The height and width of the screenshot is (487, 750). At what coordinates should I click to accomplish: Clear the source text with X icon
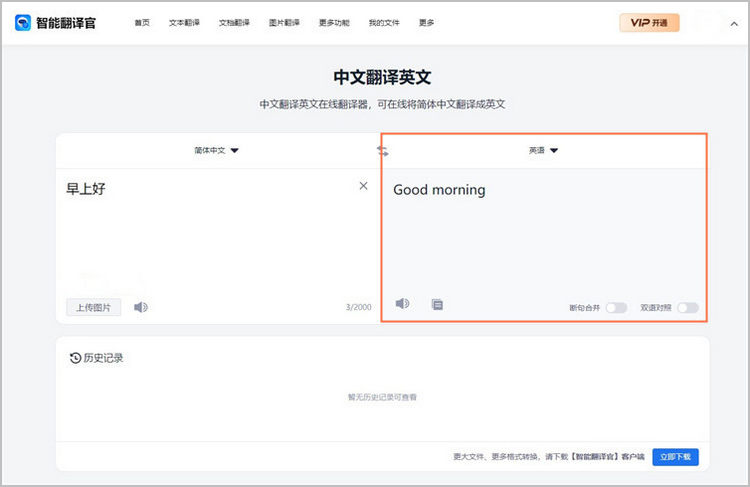pyautogui.click(x=363, y=186)
